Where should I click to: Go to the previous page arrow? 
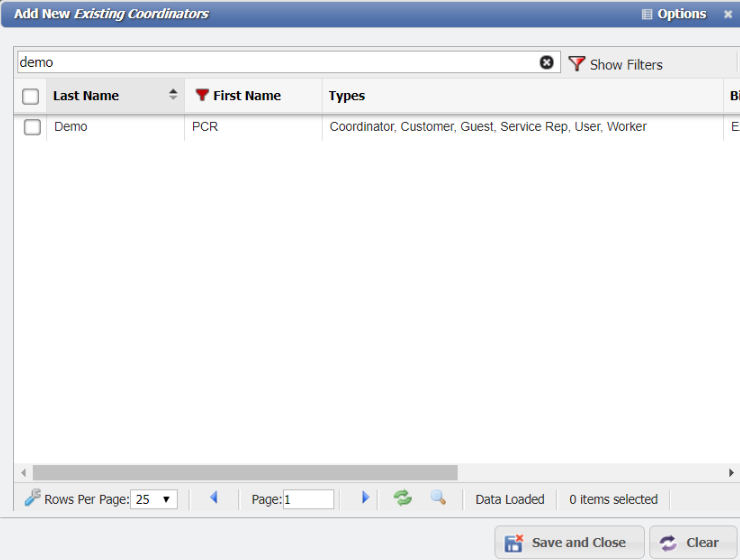(x=213, y=498)
